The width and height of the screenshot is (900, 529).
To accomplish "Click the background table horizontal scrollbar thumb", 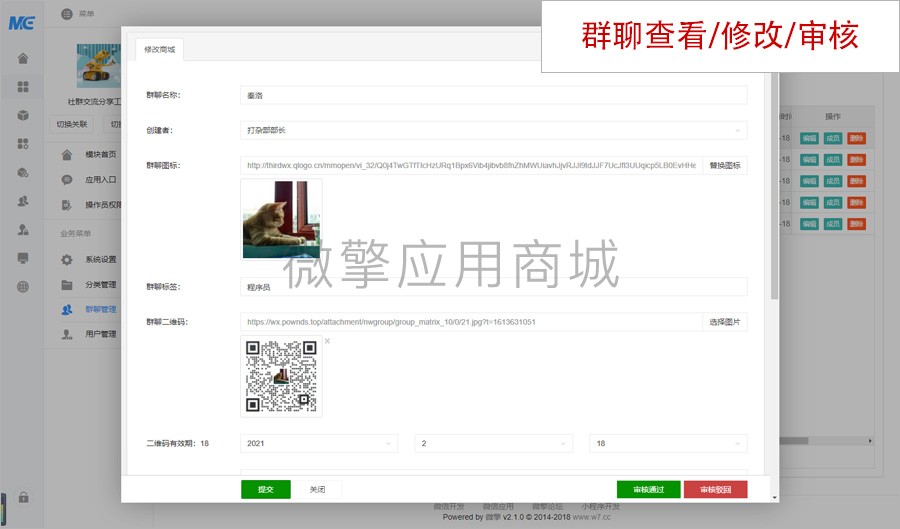I will pos(794,441).
